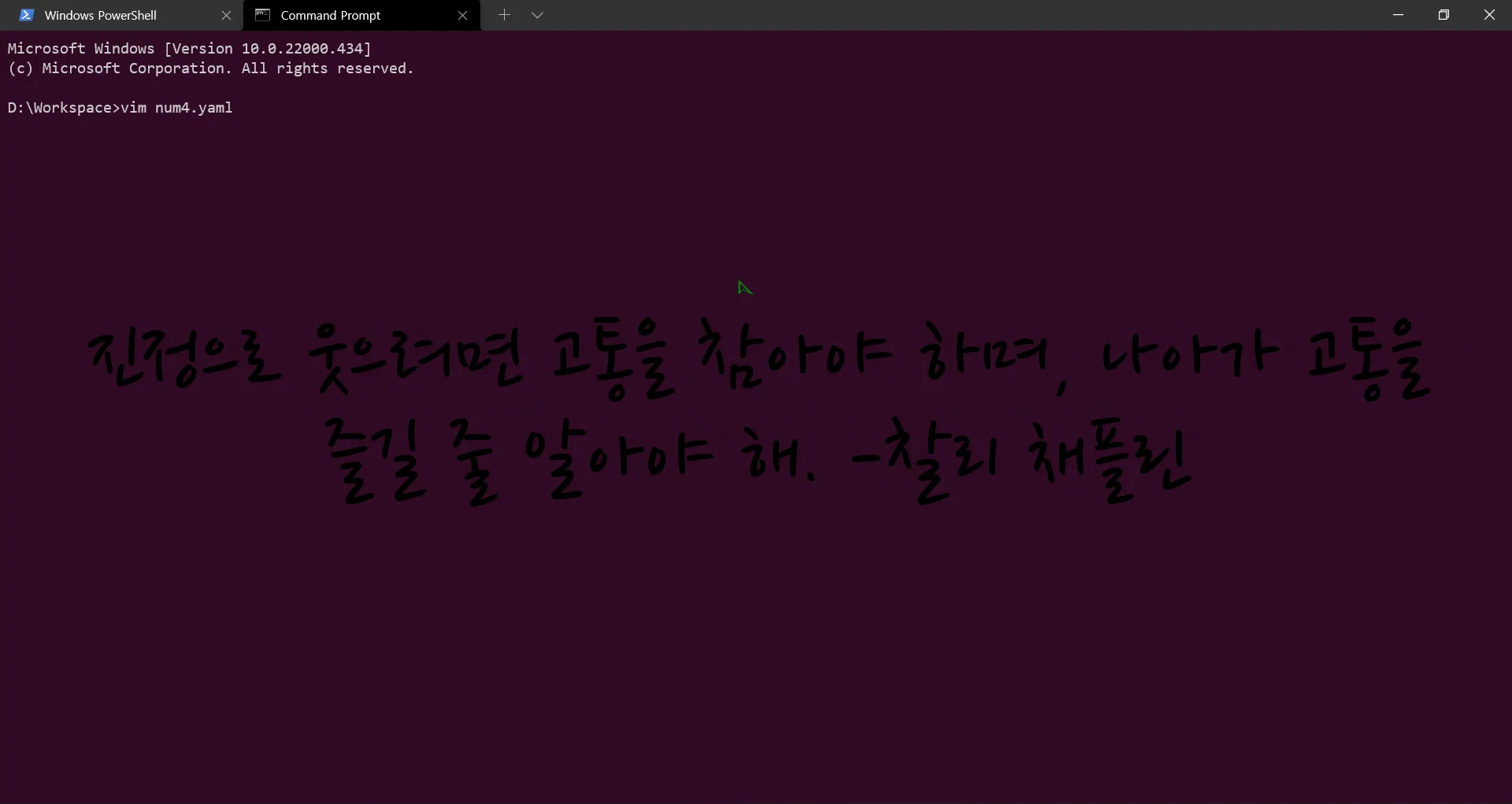The width and height of the screenshot is (1512, 804).
Task: Close the Windows Terminal window
Action: pos(1489,15)
